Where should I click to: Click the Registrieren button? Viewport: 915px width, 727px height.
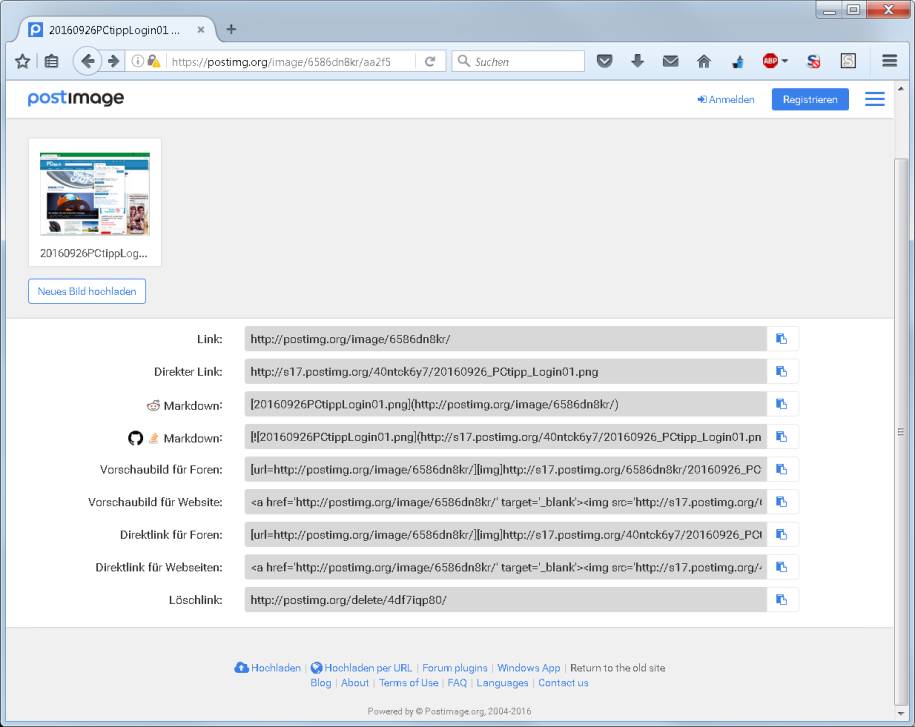810,99
